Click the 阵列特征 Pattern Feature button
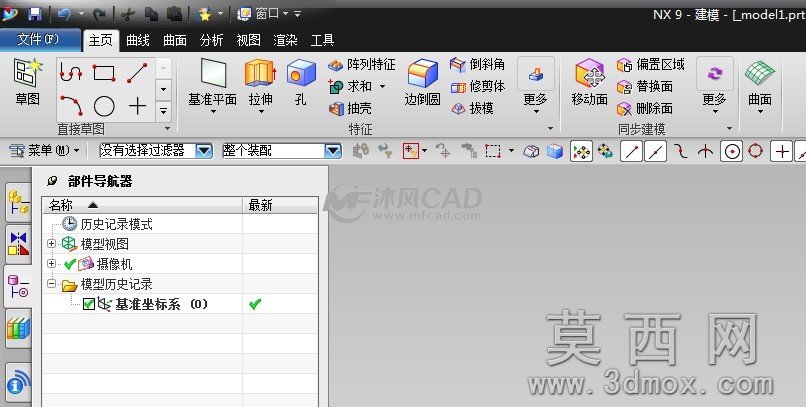 (362, 65)
